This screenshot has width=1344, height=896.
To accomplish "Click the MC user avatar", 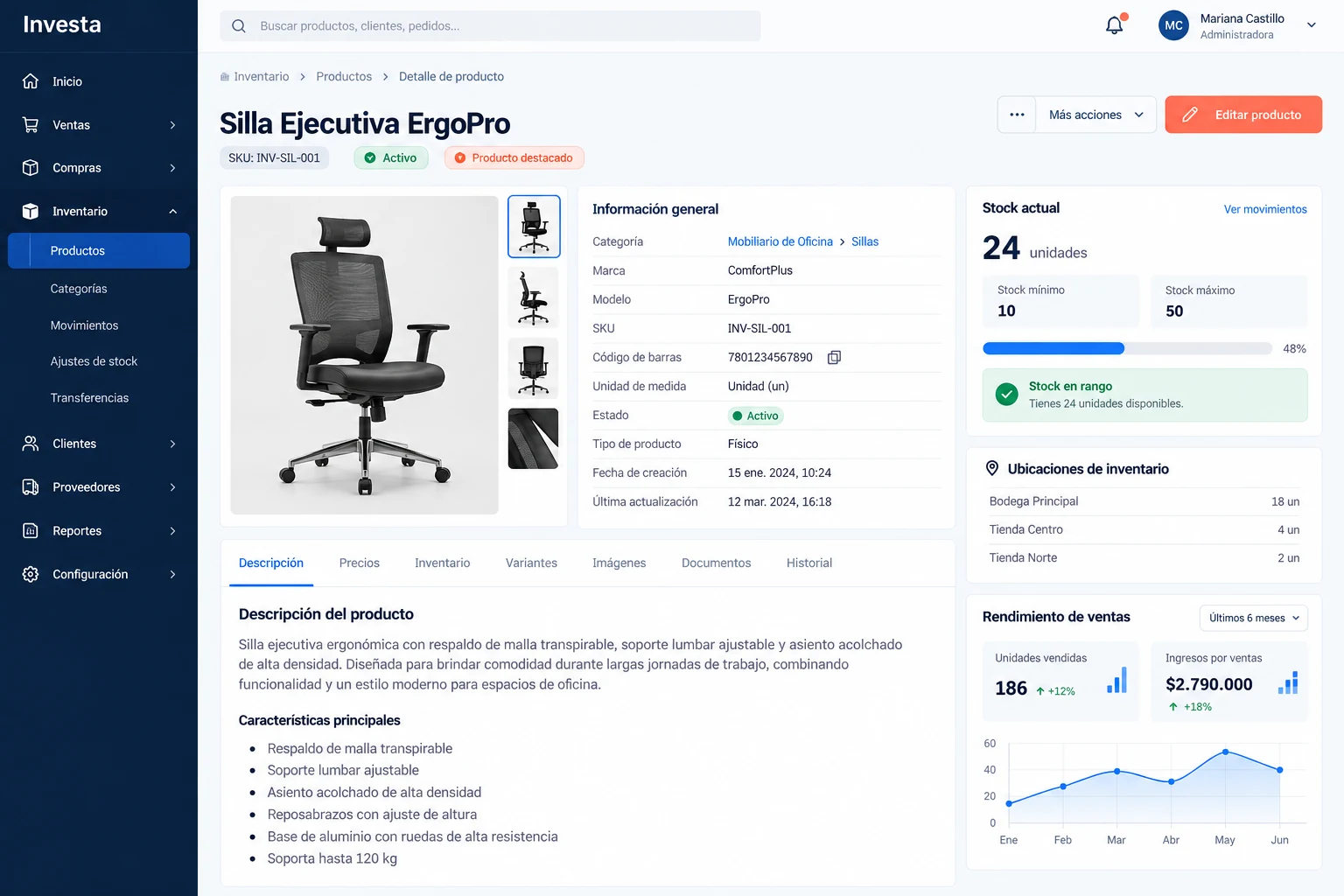I will pyautogui.click(x=1173, y=25).
